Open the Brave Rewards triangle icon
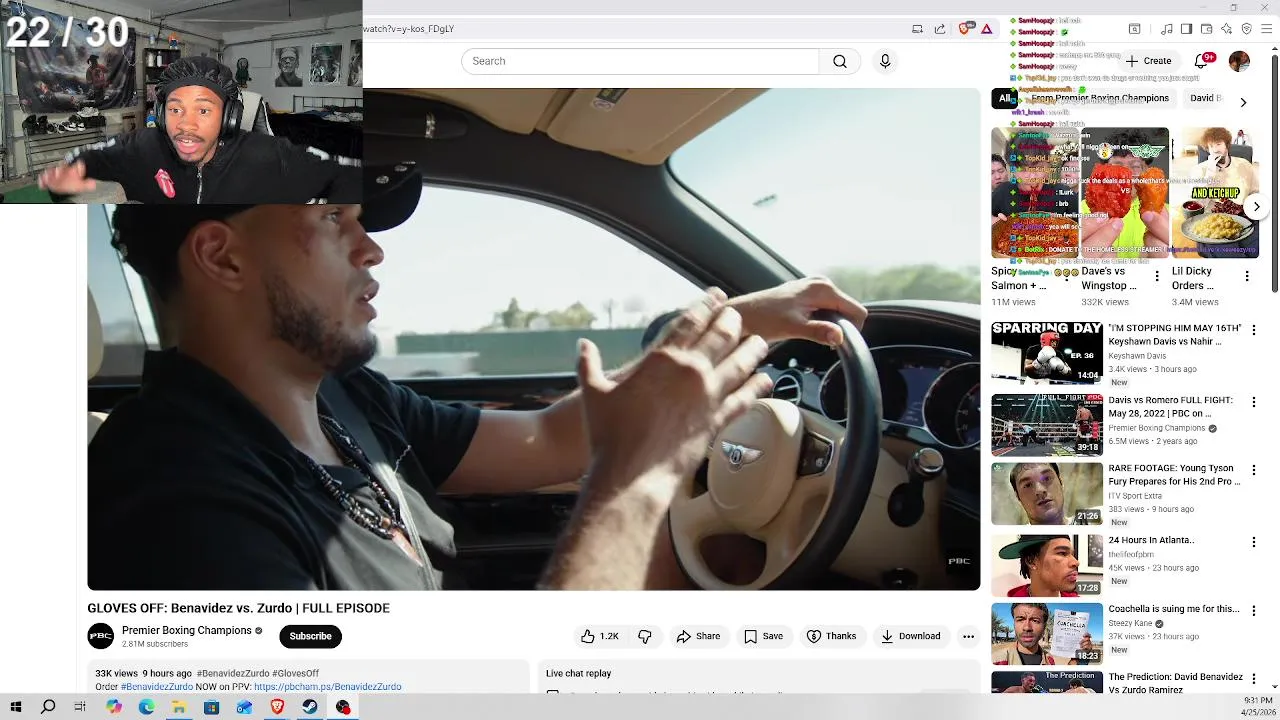This screenshot has width=1280, height=720. [986, 29]
